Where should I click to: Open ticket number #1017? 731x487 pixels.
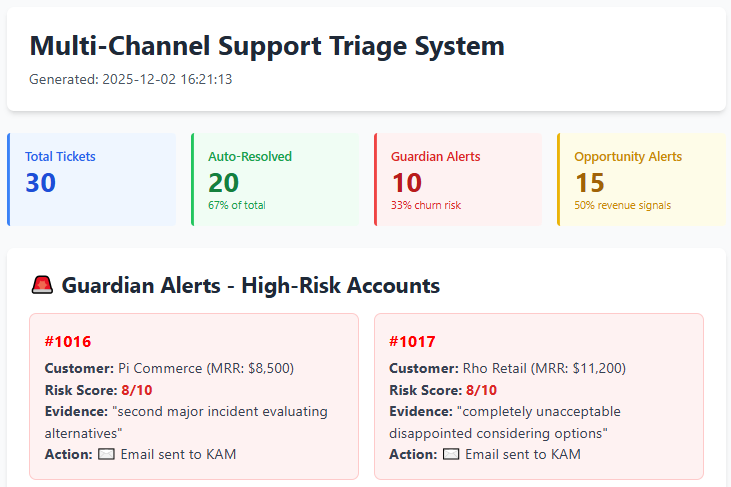tap(411, 341)
